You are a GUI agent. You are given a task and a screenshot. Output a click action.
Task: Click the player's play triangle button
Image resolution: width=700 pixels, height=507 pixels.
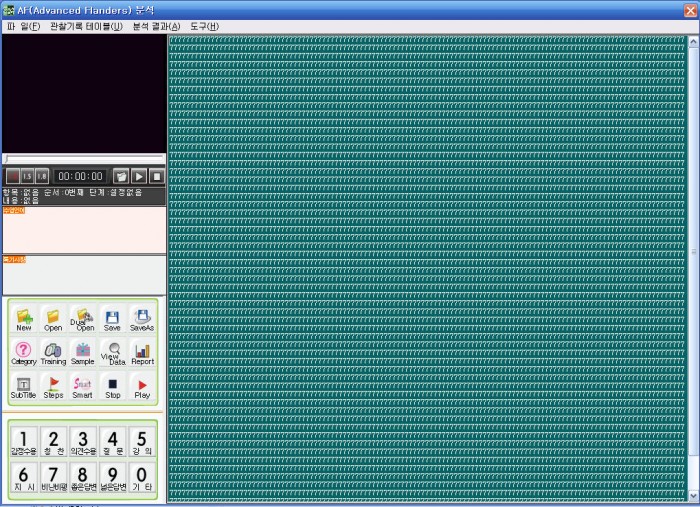(139, 176)
